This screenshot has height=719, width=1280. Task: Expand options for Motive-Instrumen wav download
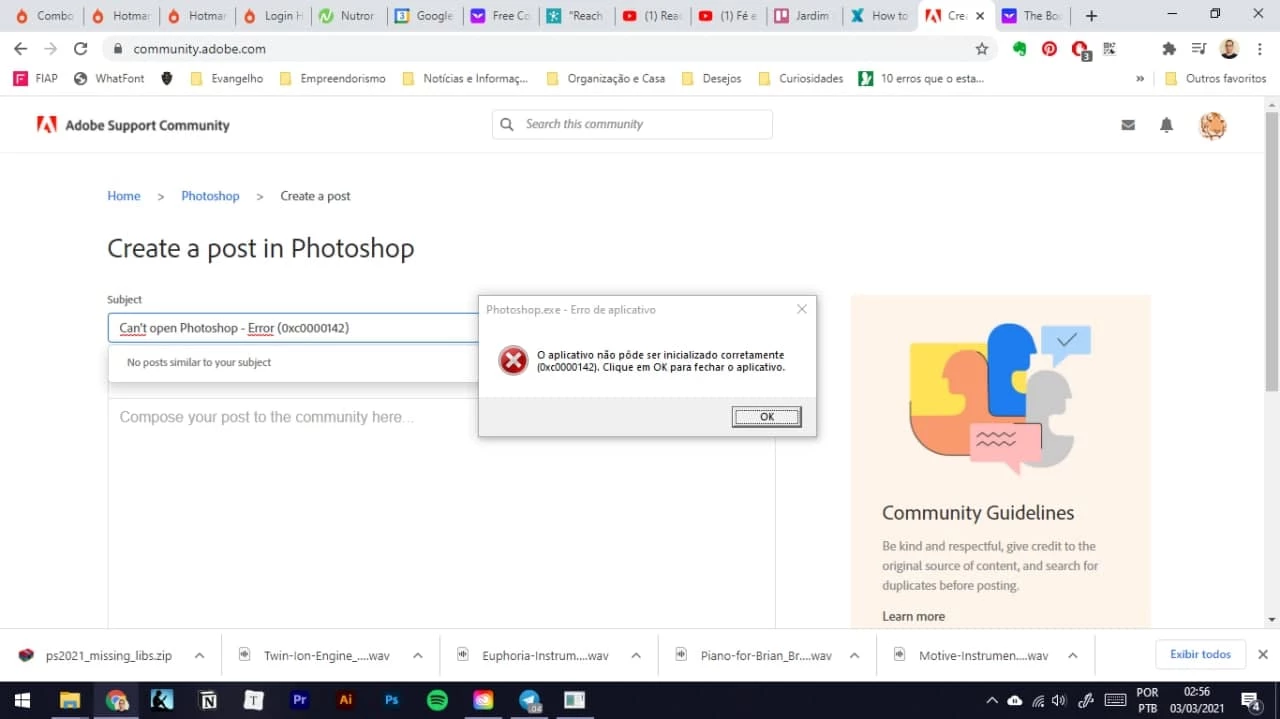(1072, 656)
